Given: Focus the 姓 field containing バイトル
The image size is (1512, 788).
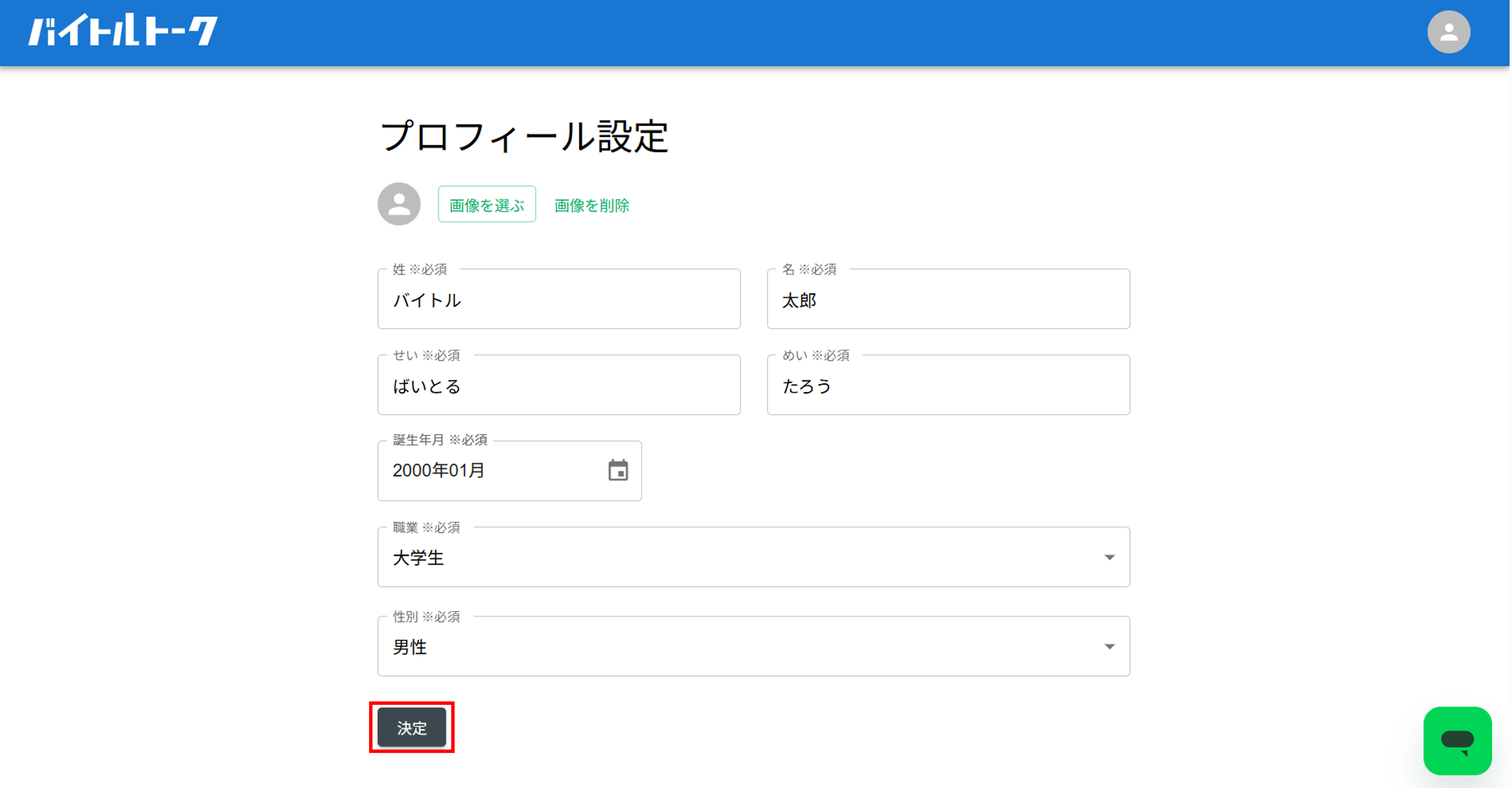Looking at the screenshot, I should point(559,299).
